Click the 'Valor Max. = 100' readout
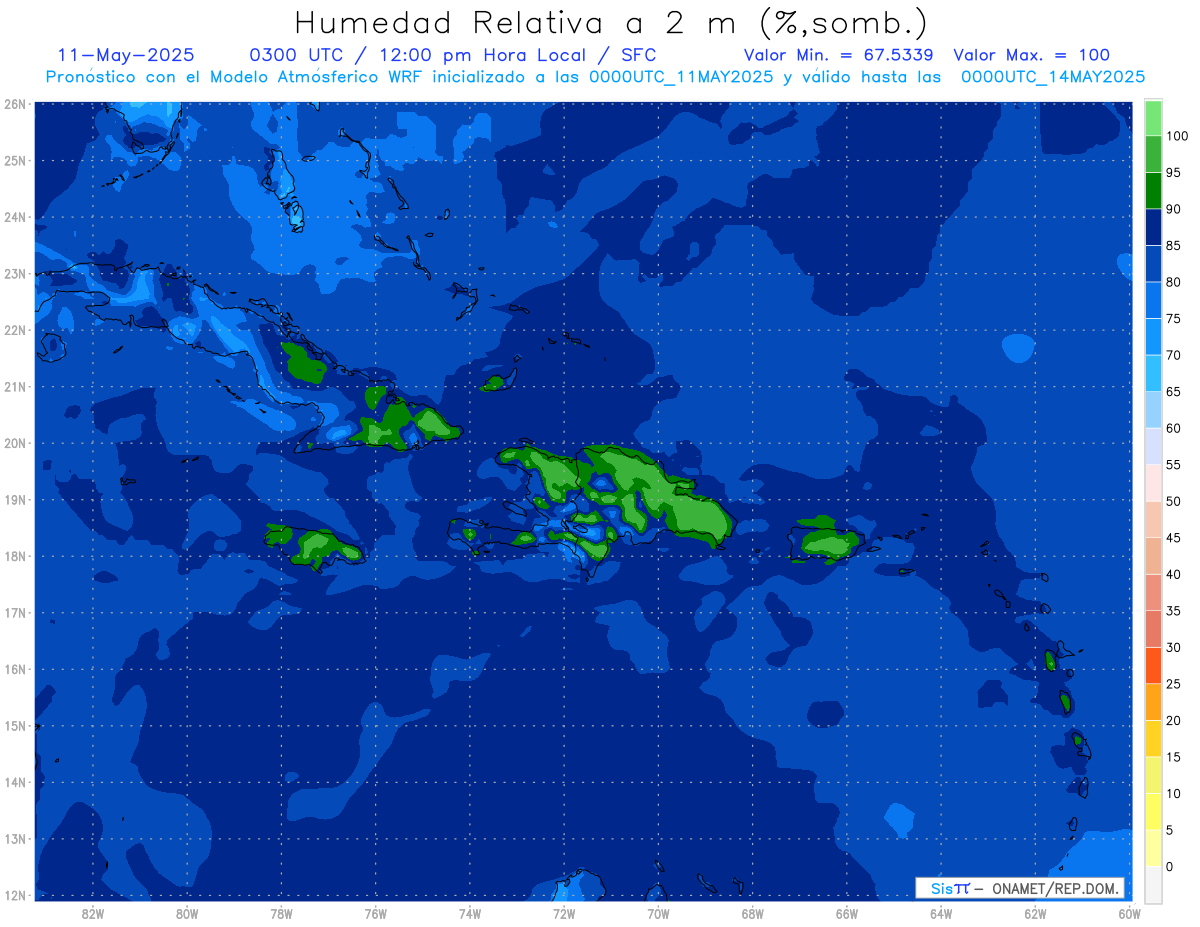Image resolution: width=1200 pixels, height=927 pixels. pyautogui.click(x=1032, y=55)
